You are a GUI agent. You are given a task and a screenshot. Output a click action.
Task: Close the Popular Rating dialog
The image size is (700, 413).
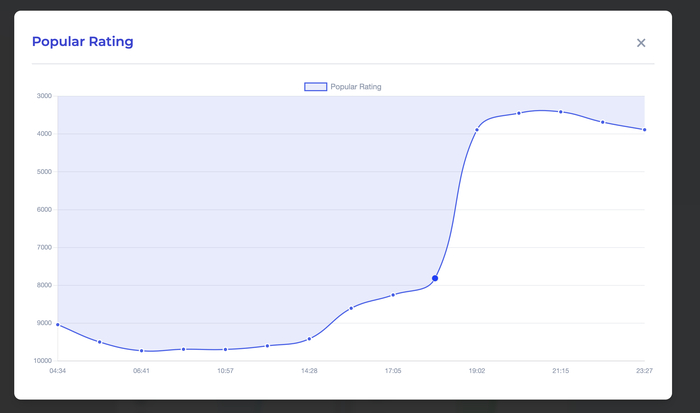click(641, 43)
